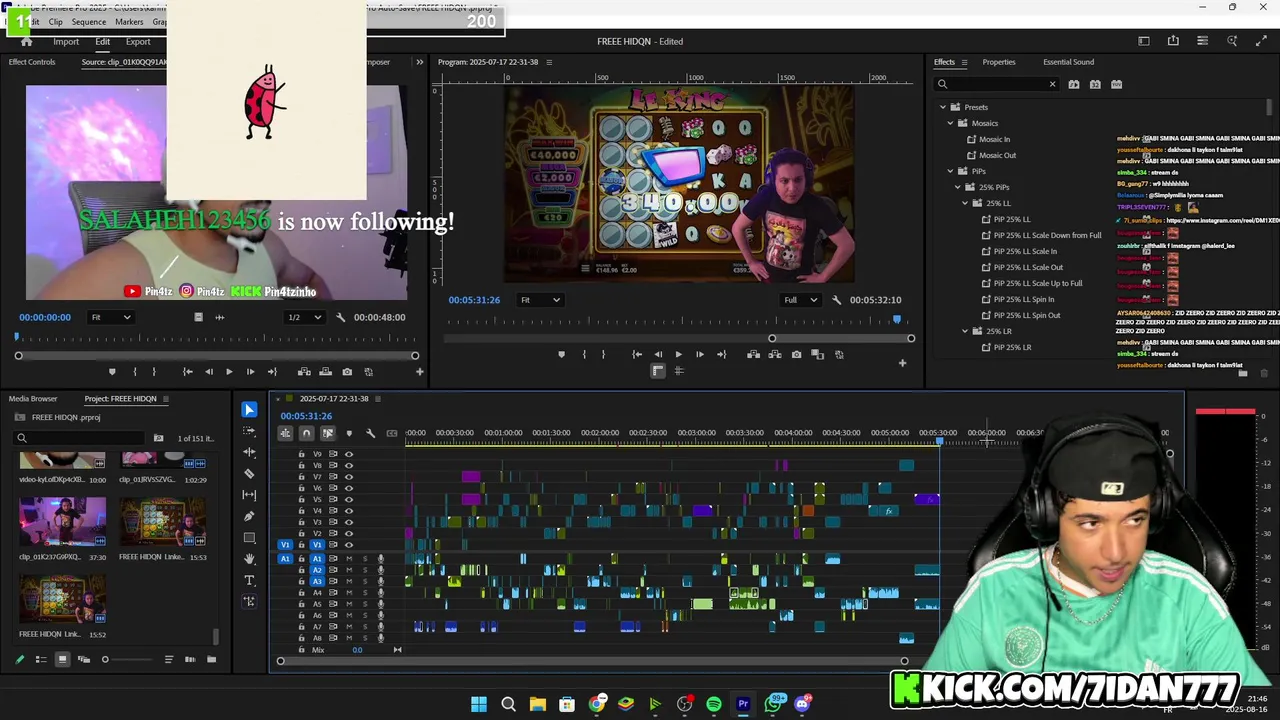
Task: Open Source playback resolution 1/2 dropdown
Action: [304, 317]
